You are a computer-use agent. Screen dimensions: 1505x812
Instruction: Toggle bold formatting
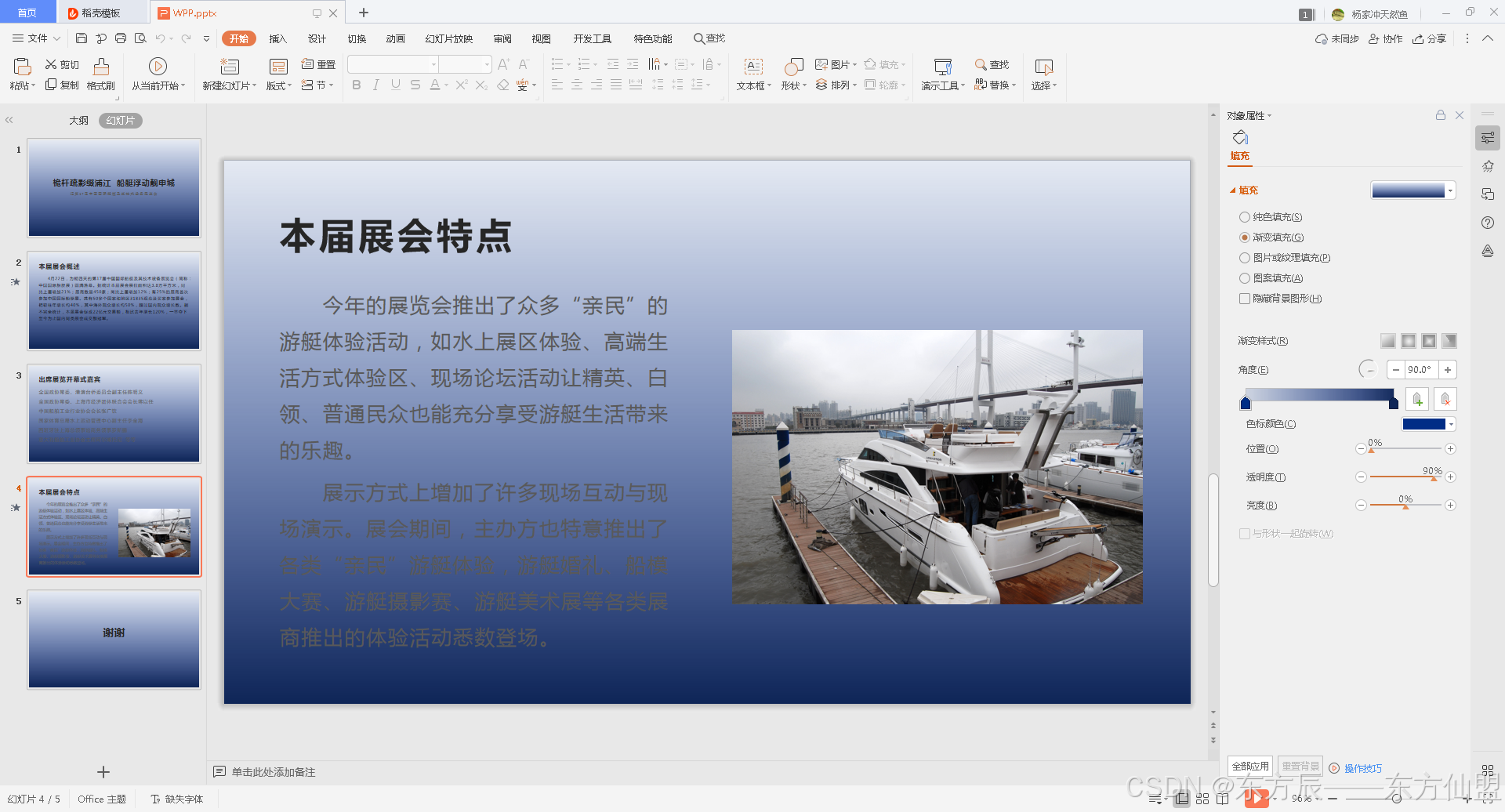(357, 85)
